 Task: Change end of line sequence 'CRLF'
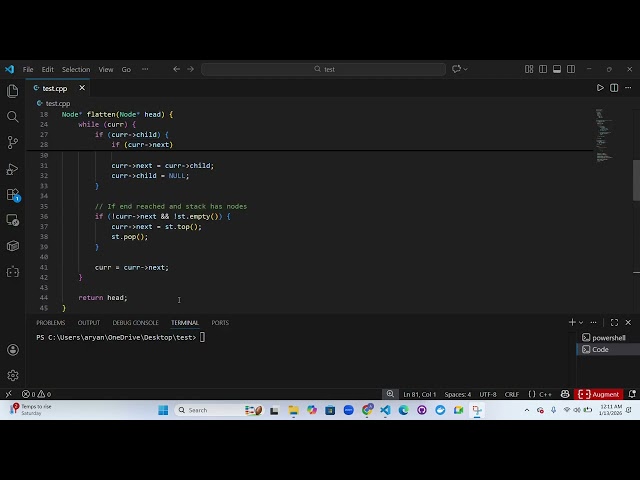pyautogui.click(x=512, y=394)
